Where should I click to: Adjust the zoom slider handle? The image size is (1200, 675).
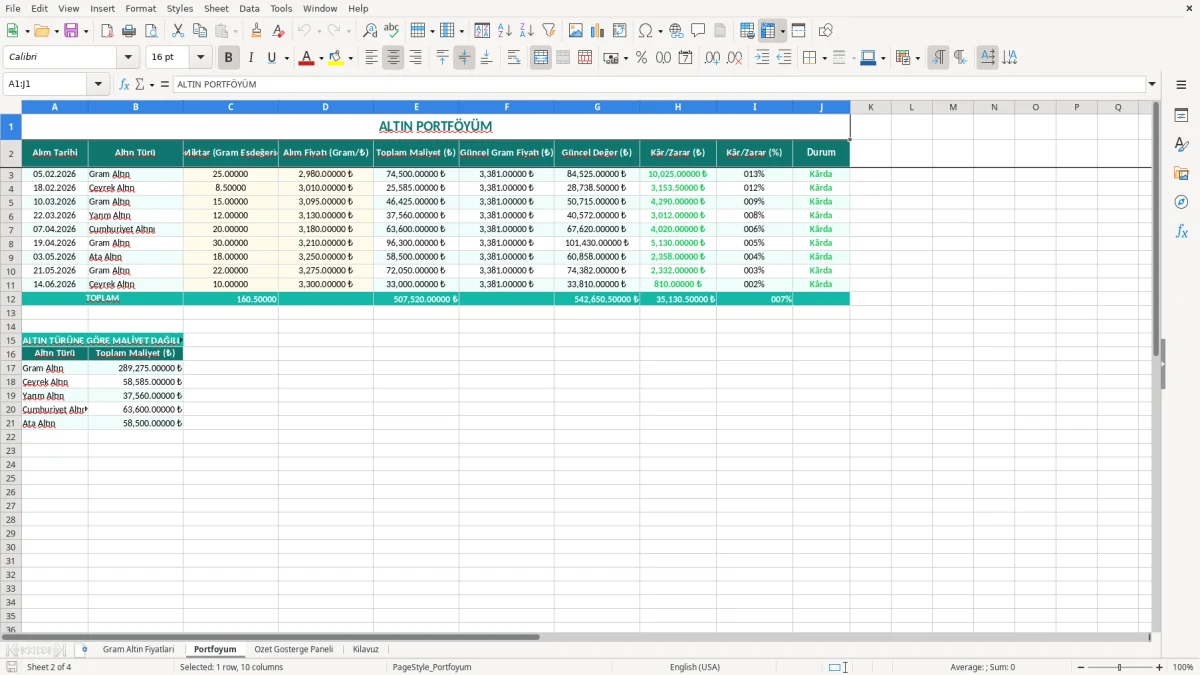1120,667
